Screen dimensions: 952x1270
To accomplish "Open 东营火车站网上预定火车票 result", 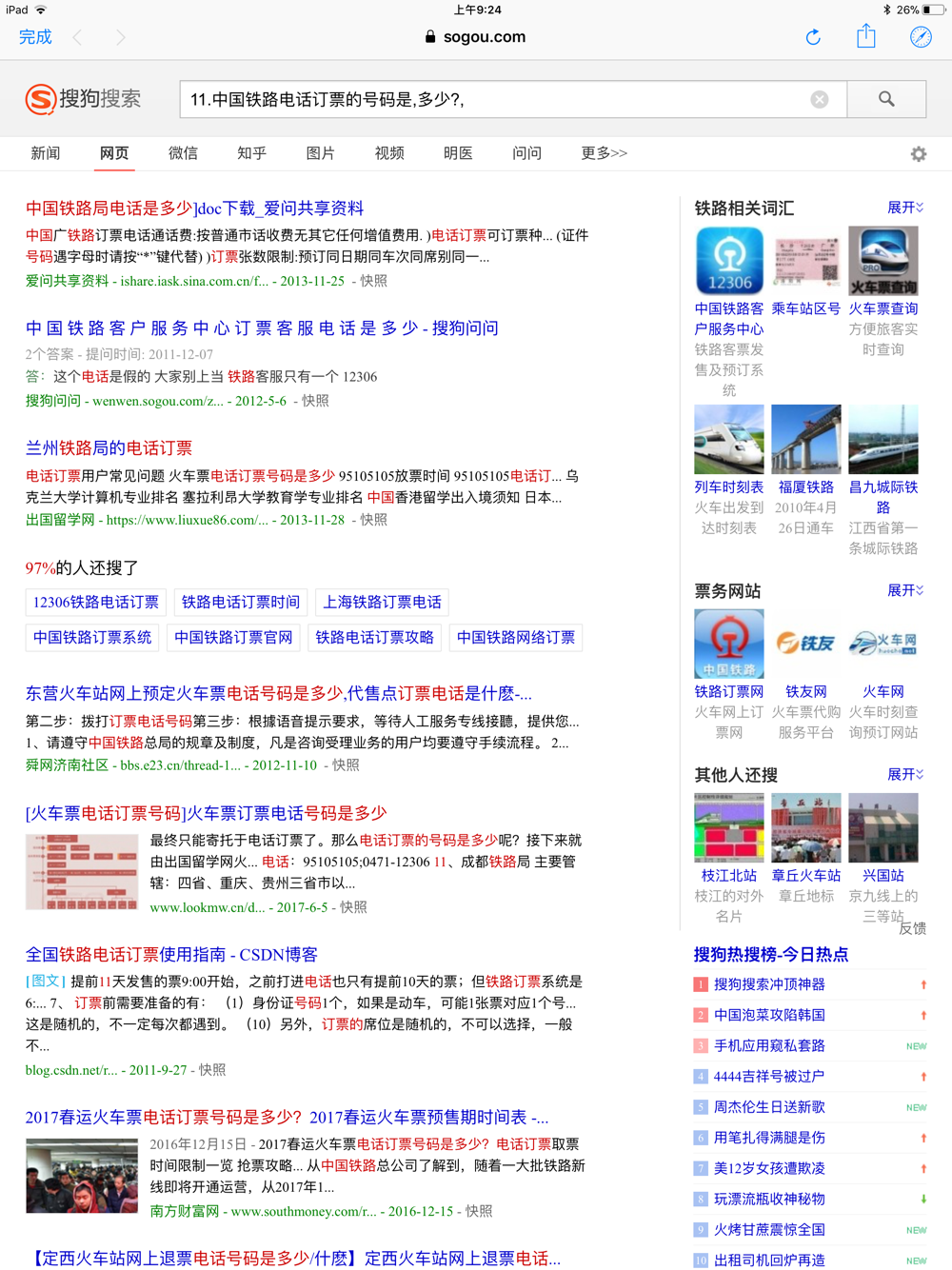I will [x=279, y=693].
